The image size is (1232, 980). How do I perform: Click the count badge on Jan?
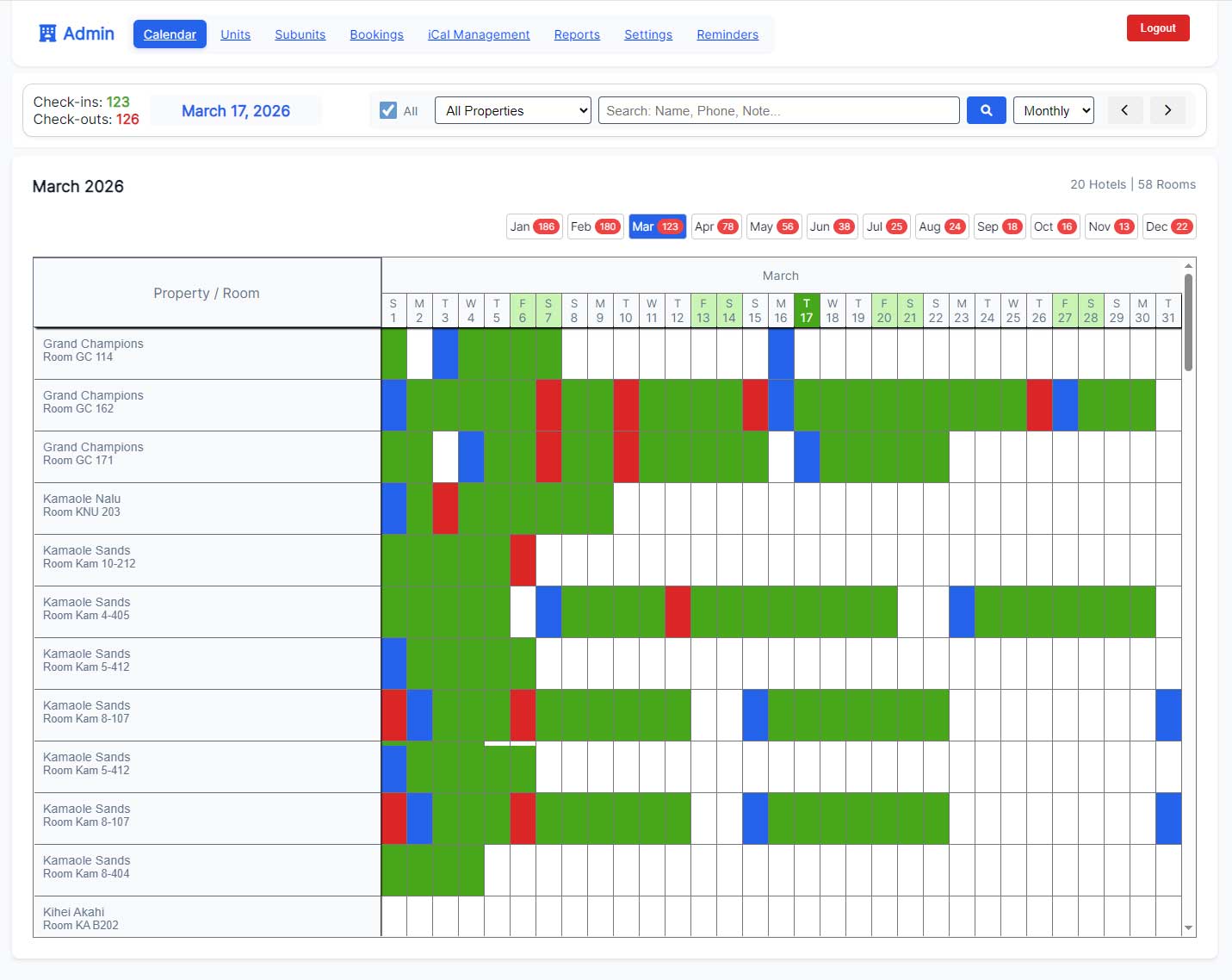[546, 226]
